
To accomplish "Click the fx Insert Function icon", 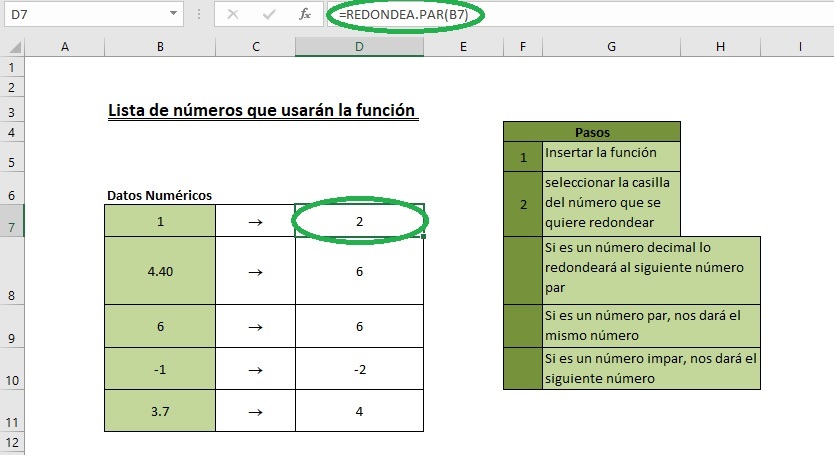I will pyautogui.click(x=305, y=15).
